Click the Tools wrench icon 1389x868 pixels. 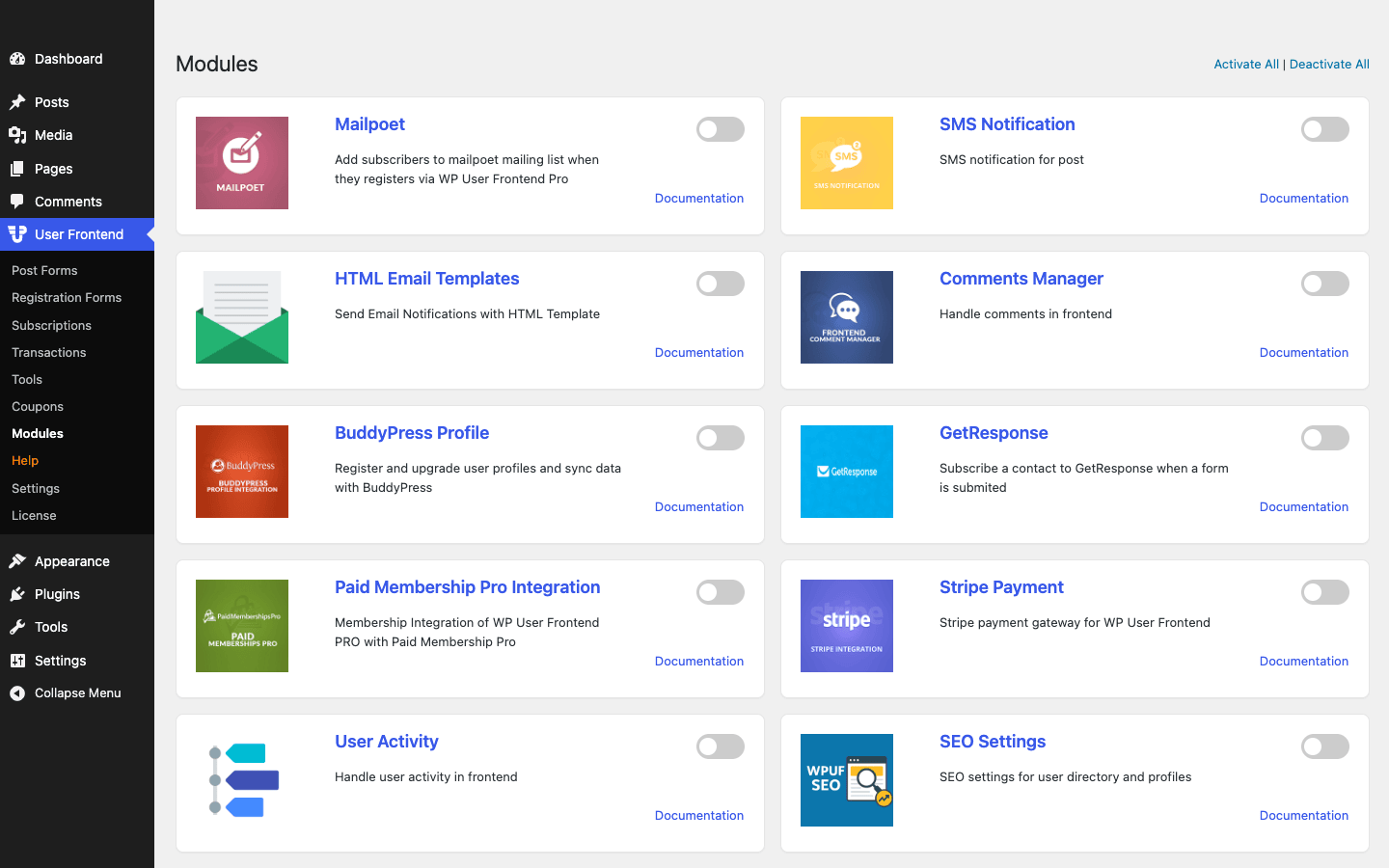coord(17,627)
